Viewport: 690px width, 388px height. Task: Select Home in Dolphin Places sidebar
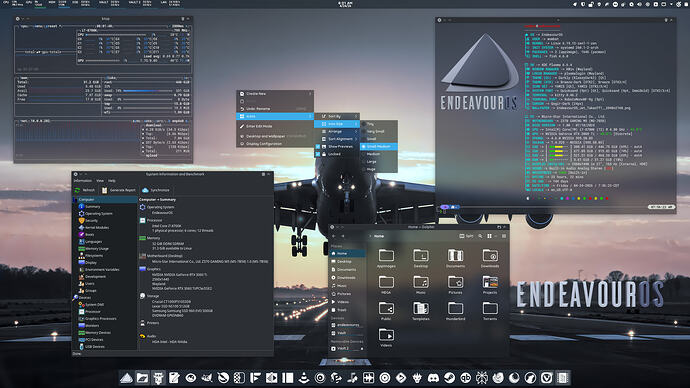coord(348,253)
